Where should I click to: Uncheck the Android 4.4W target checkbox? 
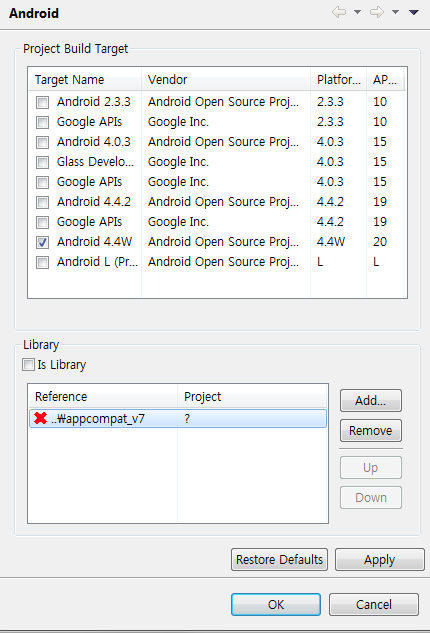click(42, 242)
